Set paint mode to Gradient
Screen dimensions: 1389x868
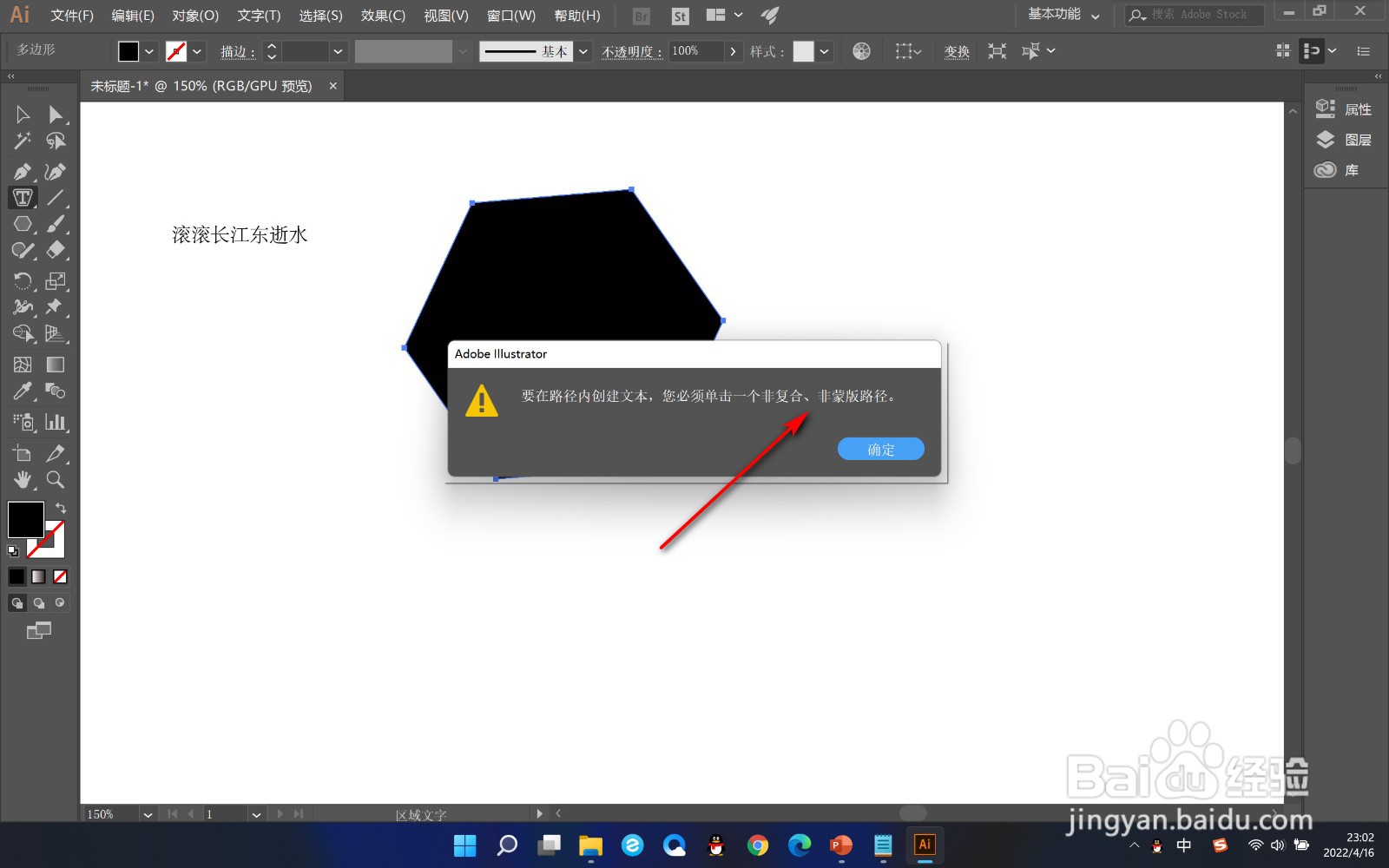38,576
